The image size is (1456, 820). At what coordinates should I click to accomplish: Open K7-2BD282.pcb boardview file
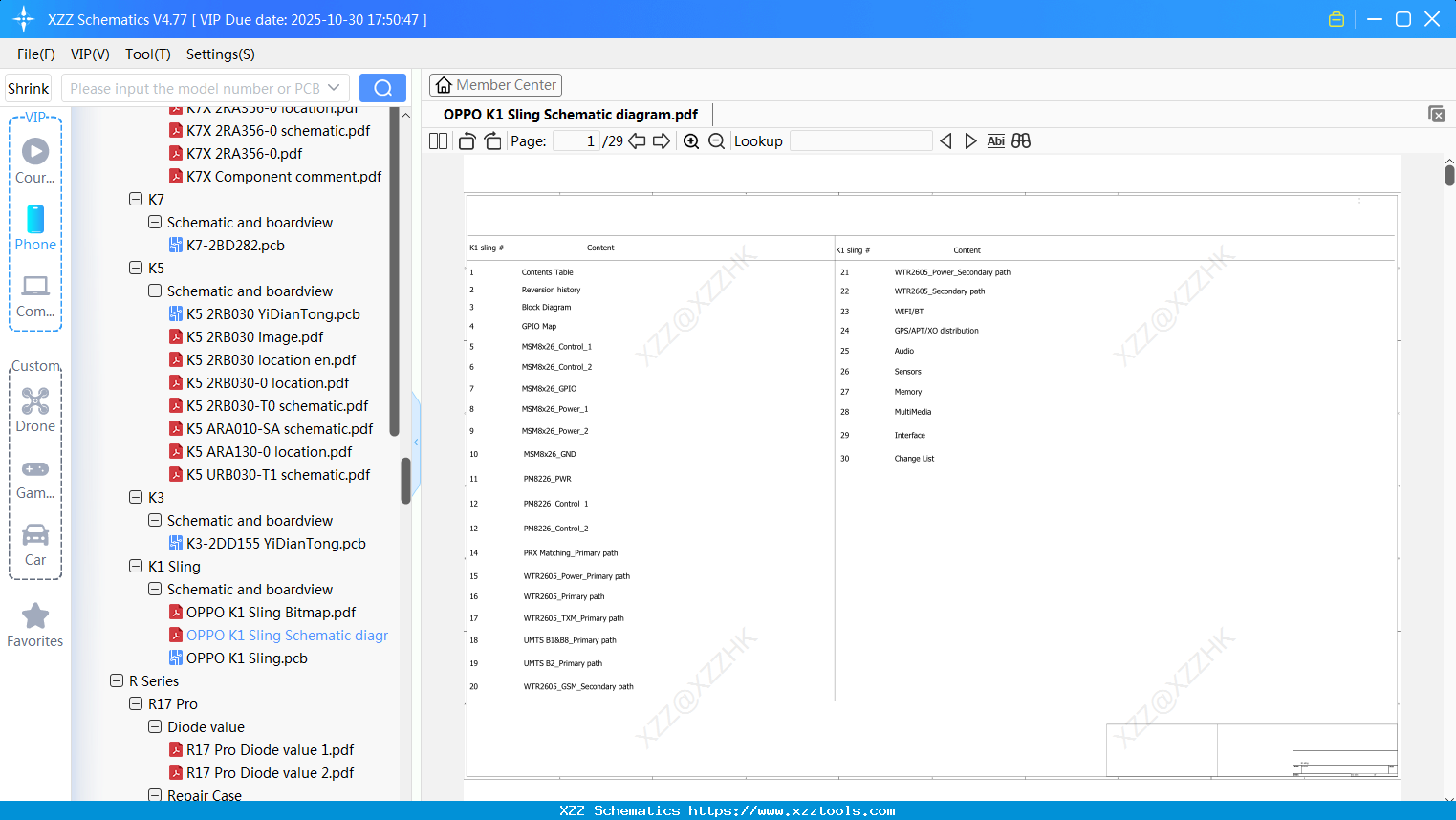pyautogui.click(x=235, y=246)
